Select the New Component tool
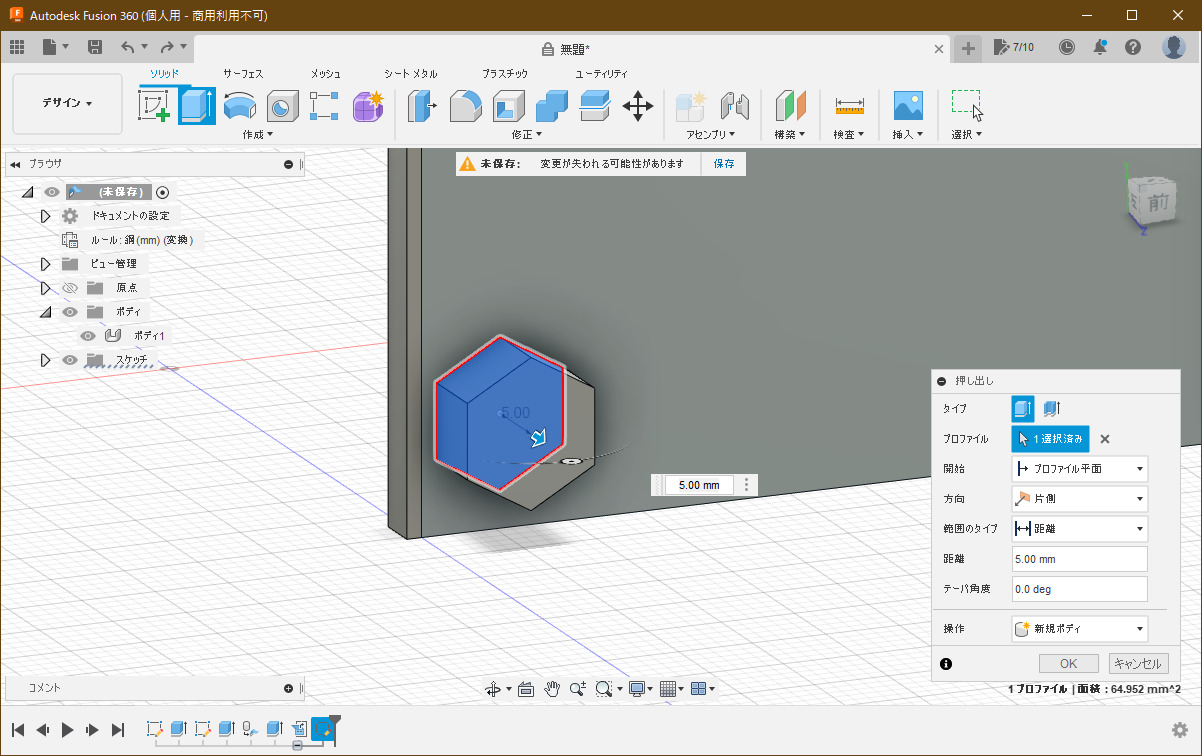 click(x=691, y=105)
